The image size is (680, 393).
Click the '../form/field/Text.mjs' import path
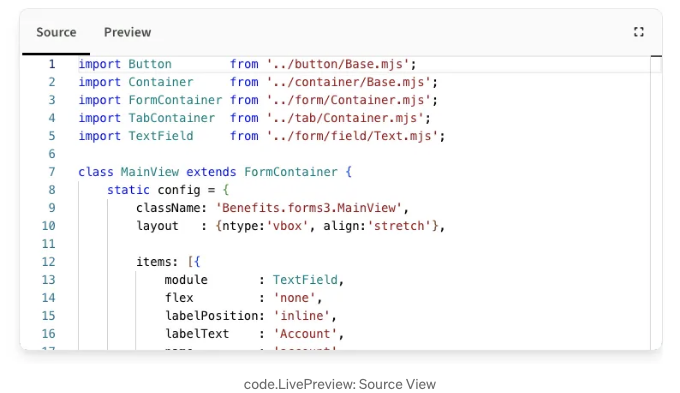(353, 136)
